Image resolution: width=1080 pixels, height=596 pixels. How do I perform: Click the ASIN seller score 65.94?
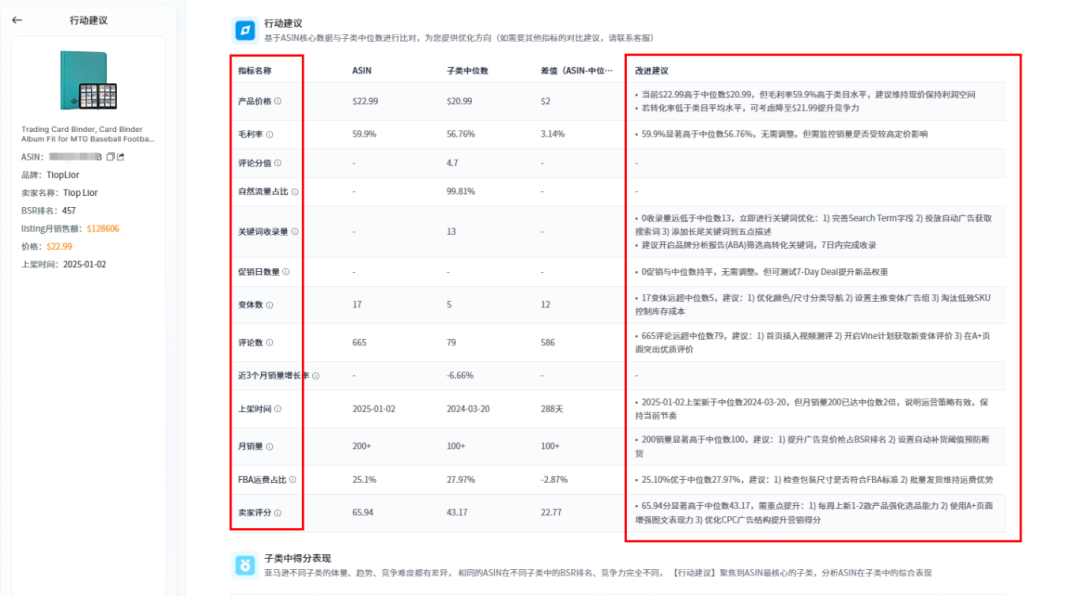click(x=363, y=513)
